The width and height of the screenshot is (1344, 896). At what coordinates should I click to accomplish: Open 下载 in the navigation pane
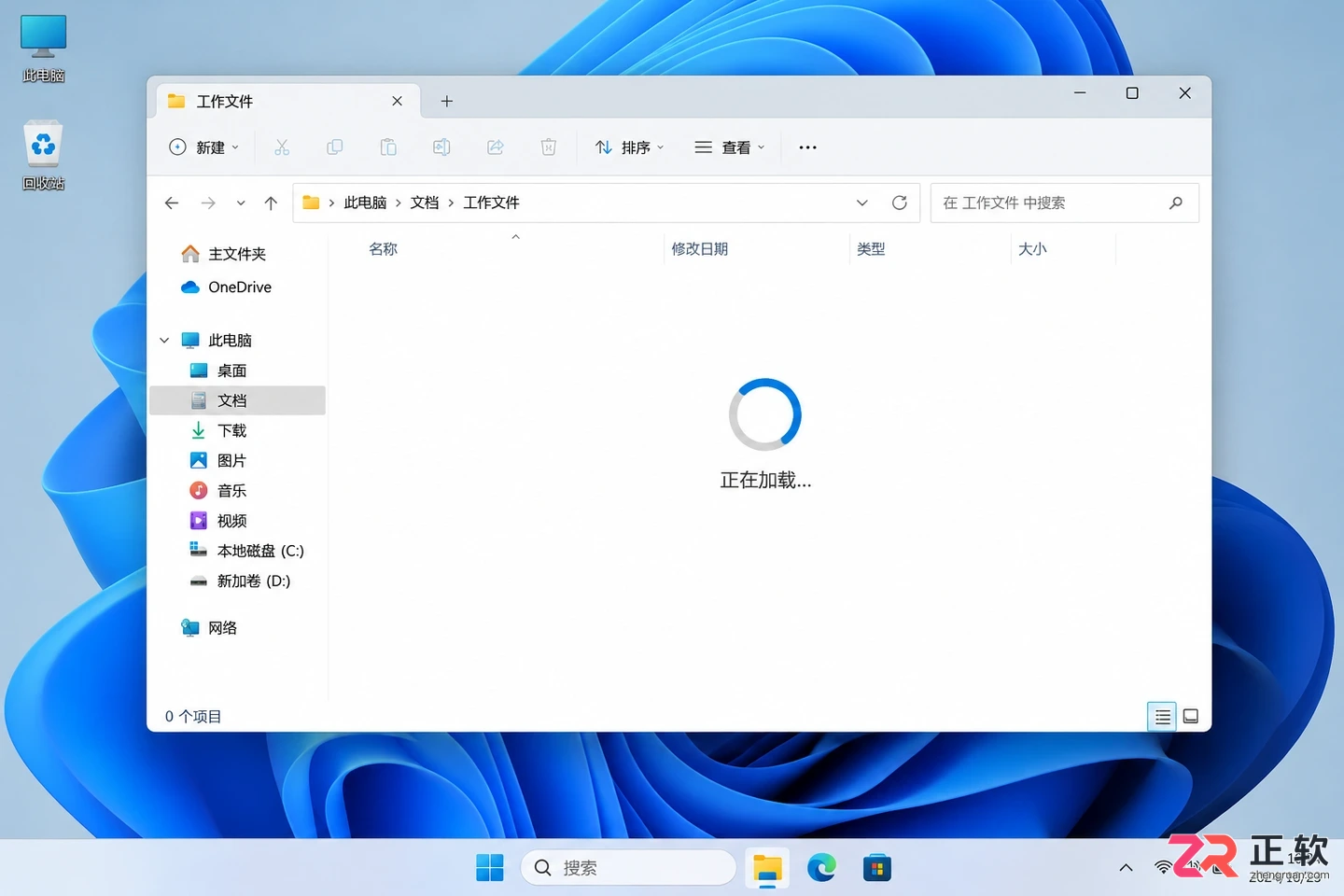pyautogui.click(x=218, y=430)
